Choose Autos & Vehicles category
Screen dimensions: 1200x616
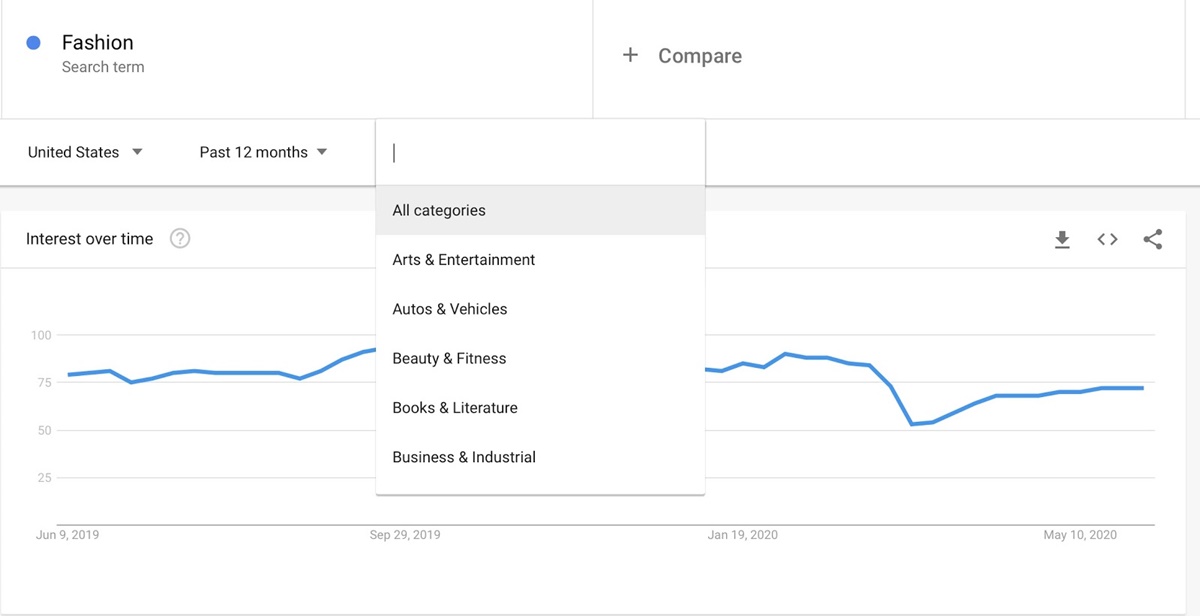coord(449,308)
